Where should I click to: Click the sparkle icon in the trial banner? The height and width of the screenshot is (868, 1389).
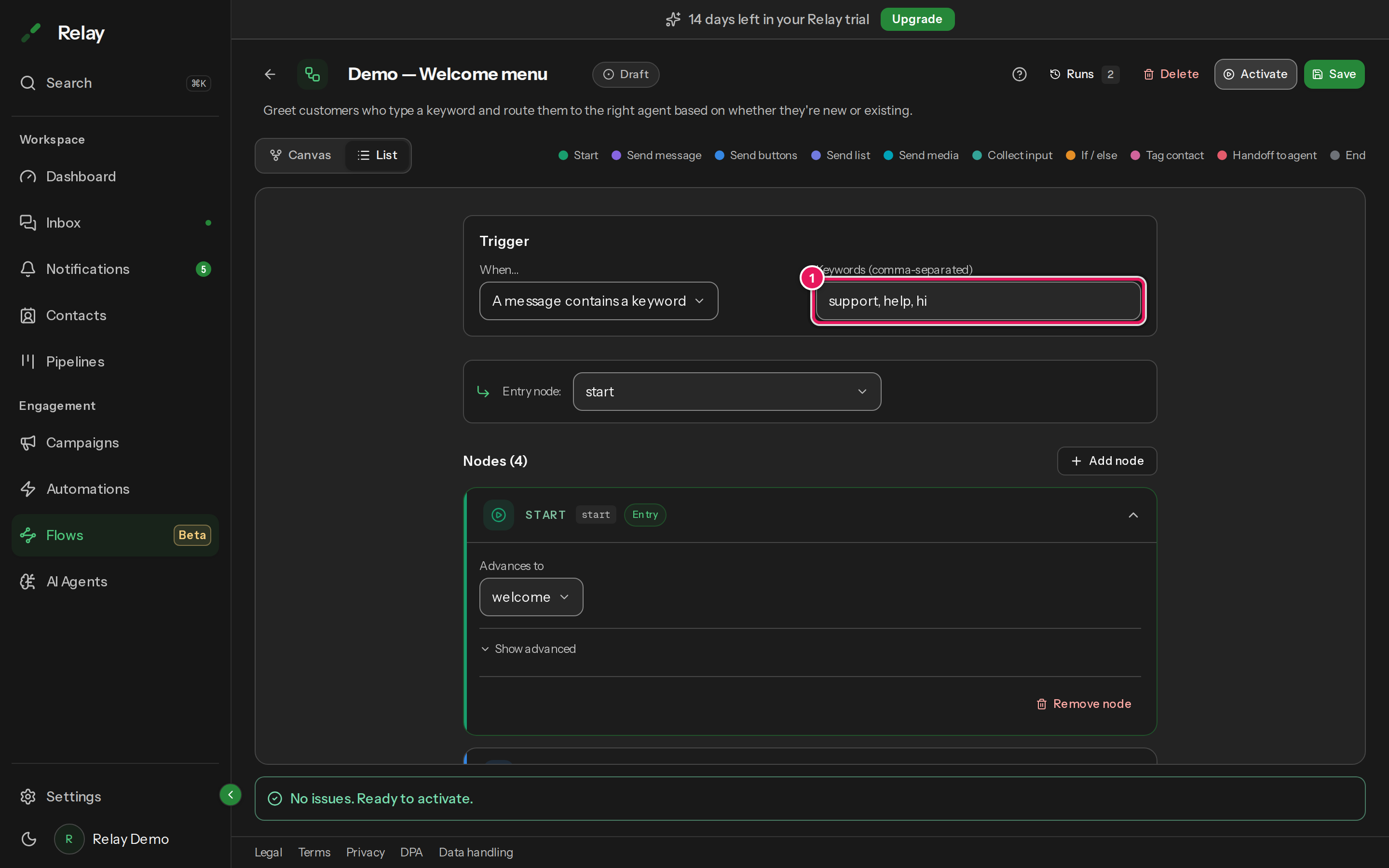[x=673, y=19]
